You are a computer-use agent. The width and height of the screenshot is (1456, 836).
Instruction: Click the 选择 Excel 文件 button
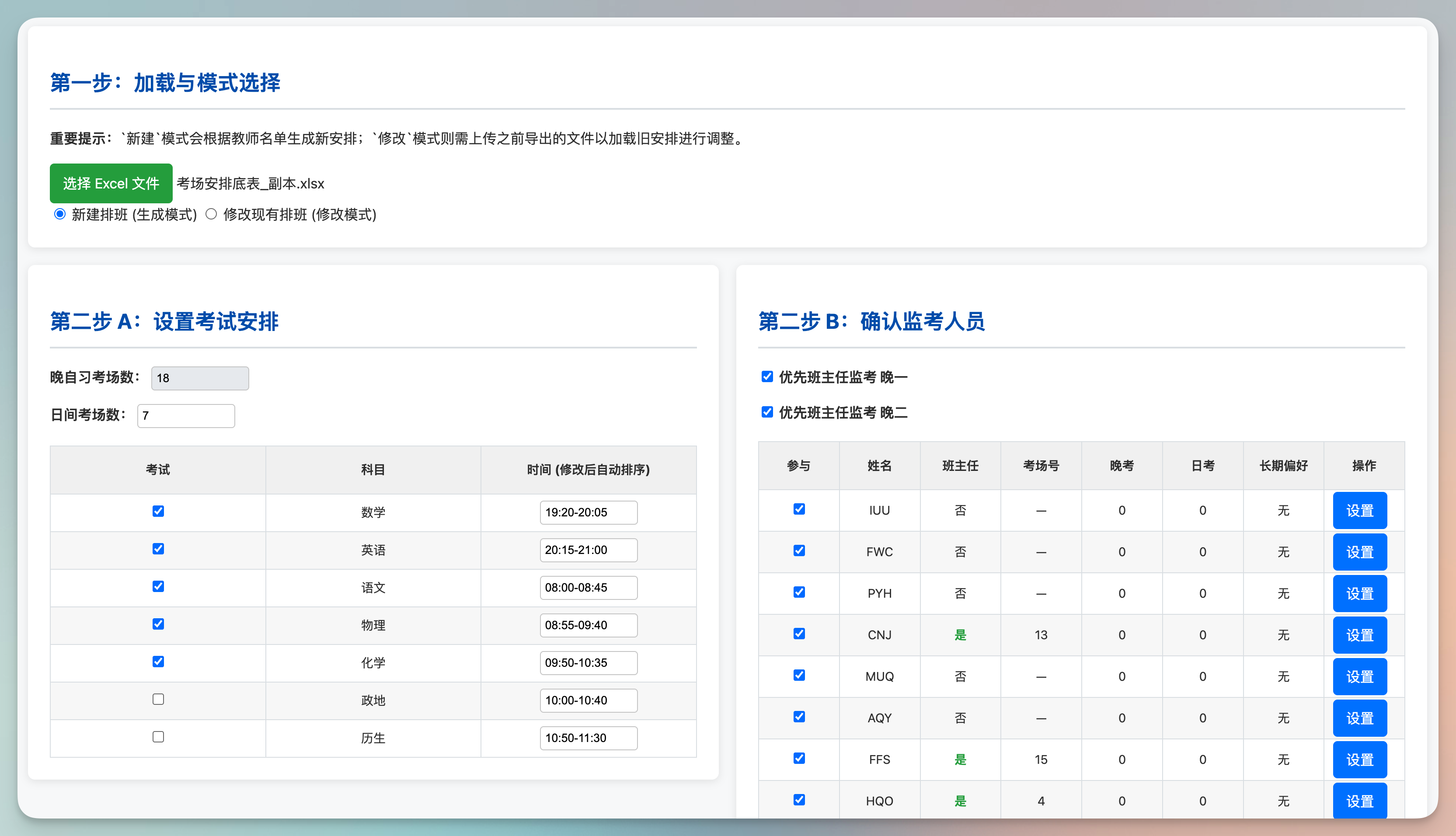tap(111, 183)
